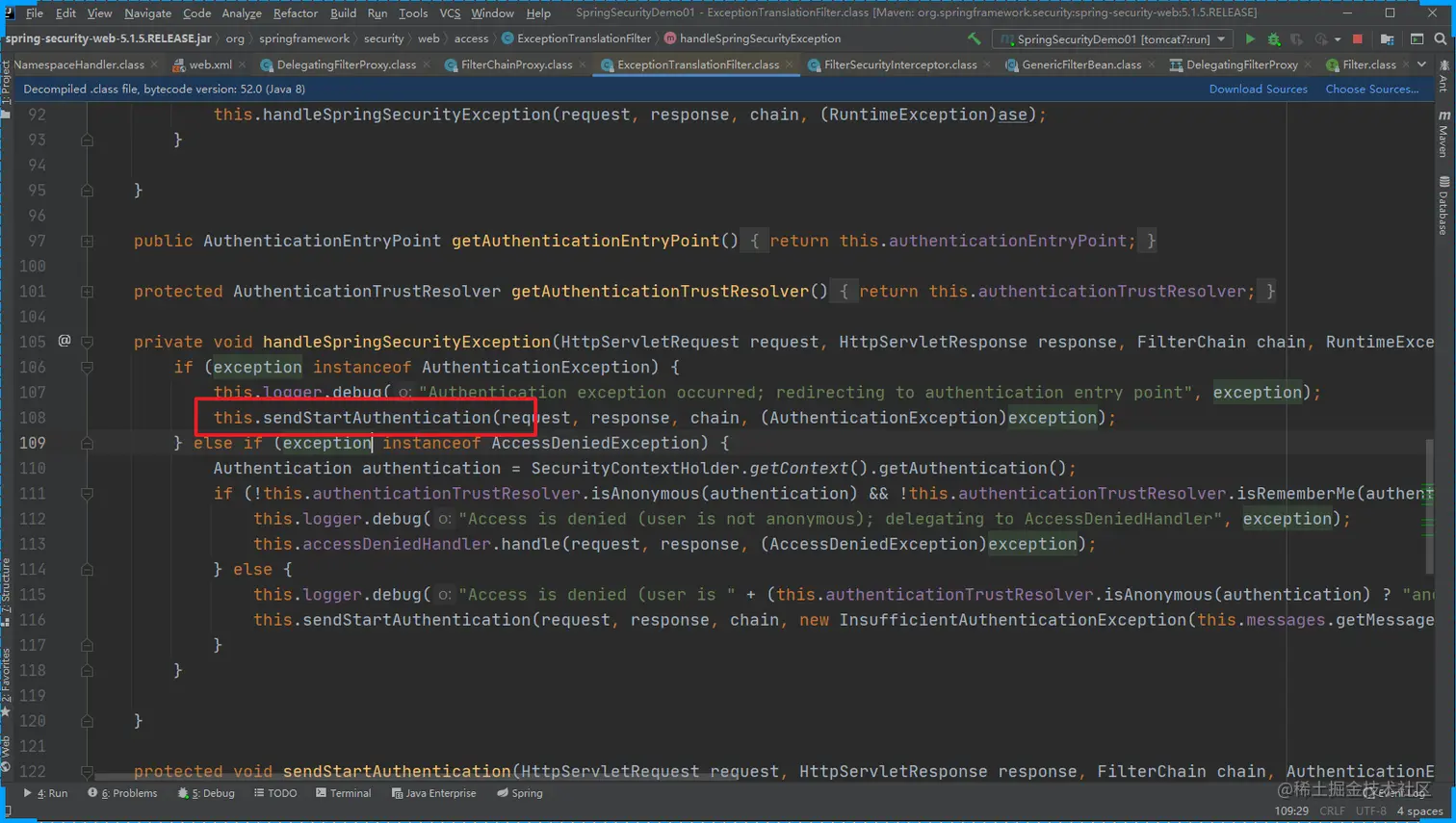Click the Build project hammer icon
The height and width of the screenshot is (823, 1456).
(x=975, y=39)
